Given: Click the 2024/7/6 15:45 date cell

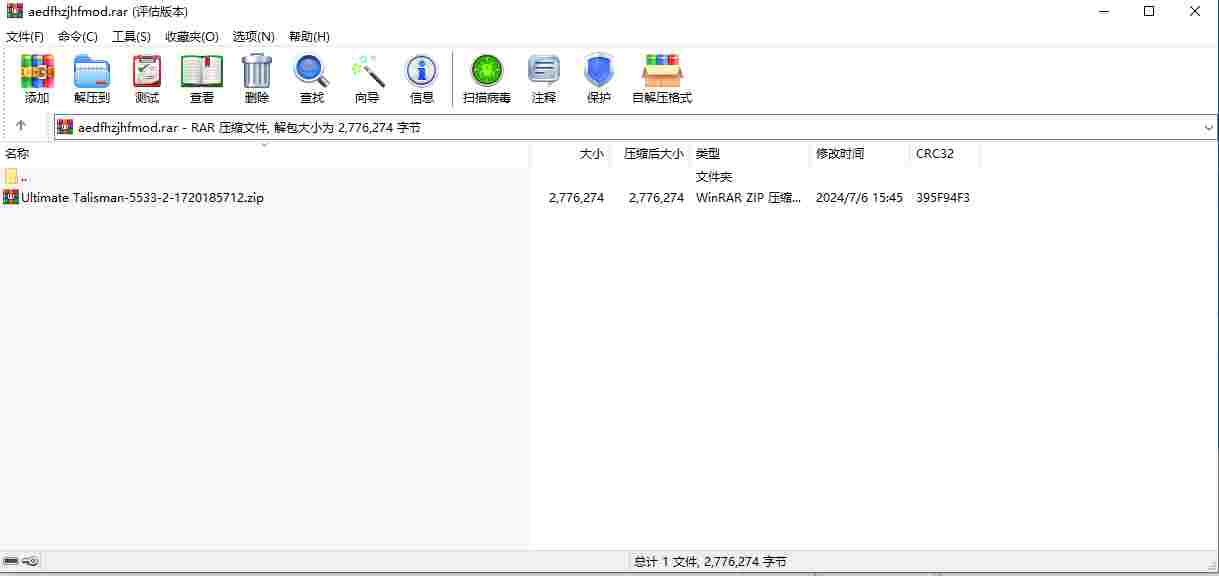Looking at the screenshot, I should 859,198.
